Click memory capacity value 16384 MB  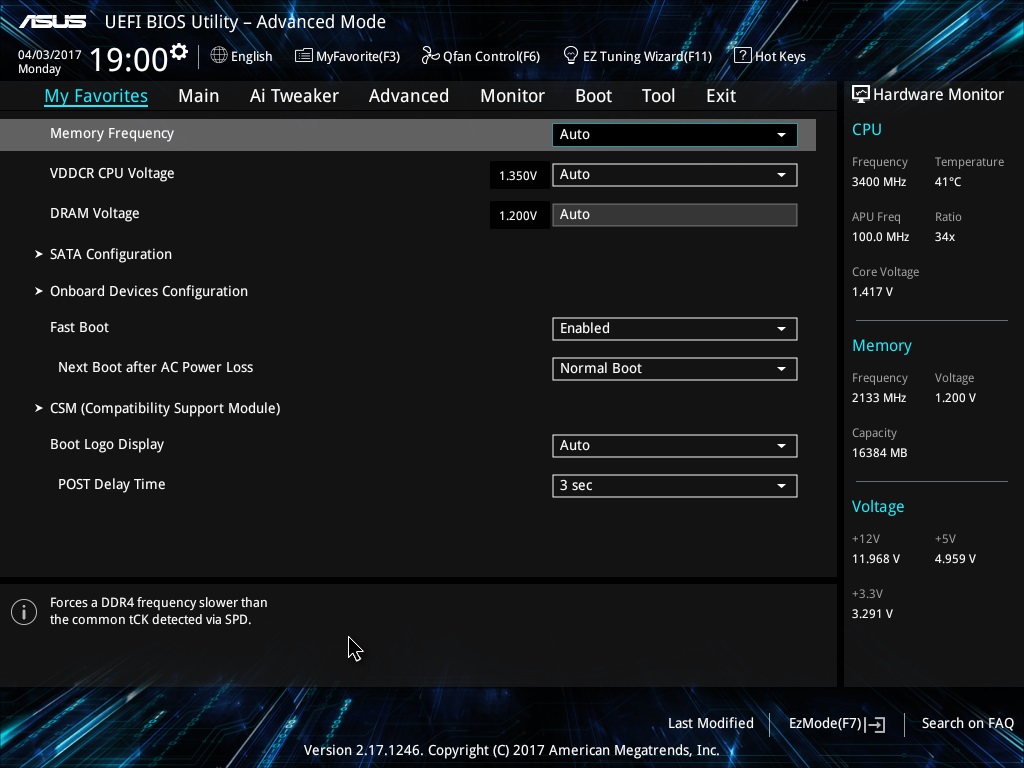click(879, 453)
